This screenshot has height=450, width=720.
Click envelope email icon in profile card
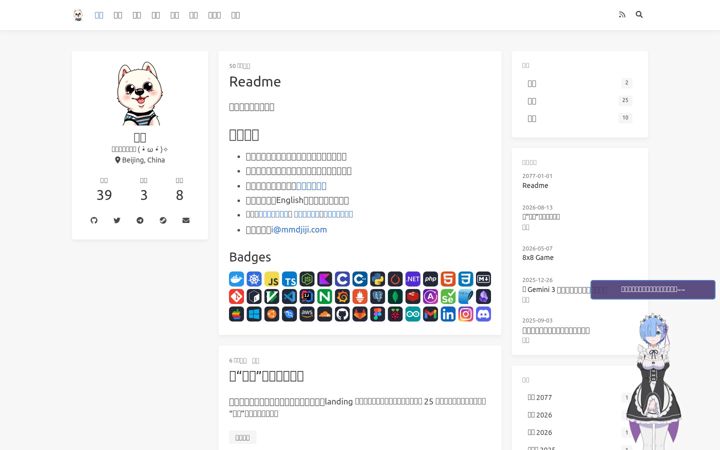(x=186, y=220)
